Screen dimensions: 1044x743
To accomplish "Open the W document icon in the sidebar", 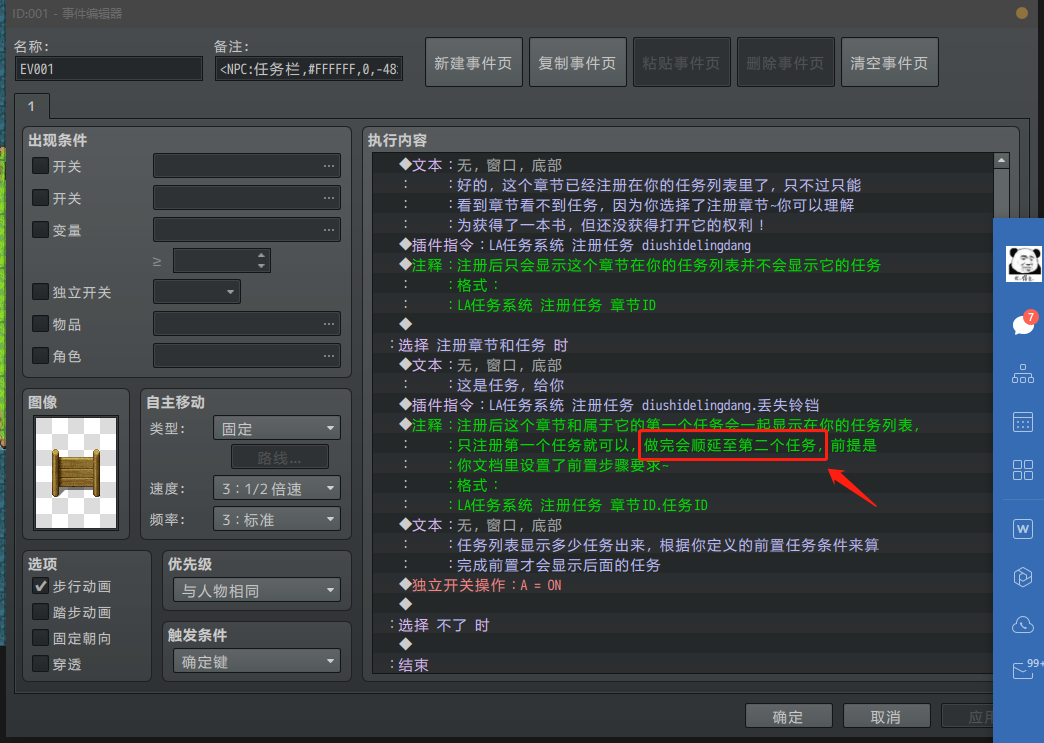I will click(x=1023, y=529).
